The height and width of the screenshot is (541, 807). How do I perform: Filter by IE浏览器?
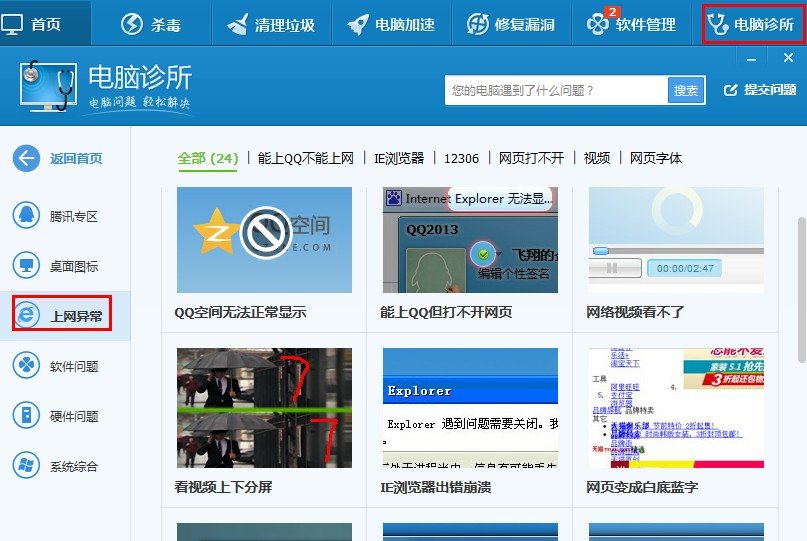pyautogui.click(x=399, y=158)
